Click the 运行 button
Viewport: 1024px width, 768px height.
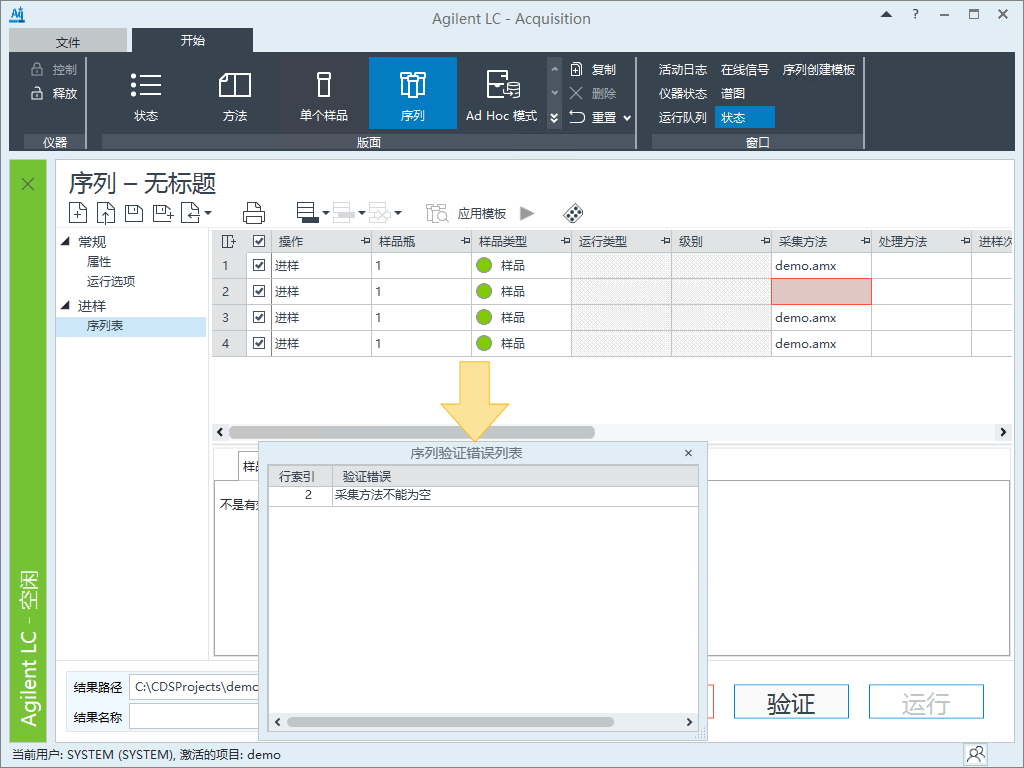(926, 702)
